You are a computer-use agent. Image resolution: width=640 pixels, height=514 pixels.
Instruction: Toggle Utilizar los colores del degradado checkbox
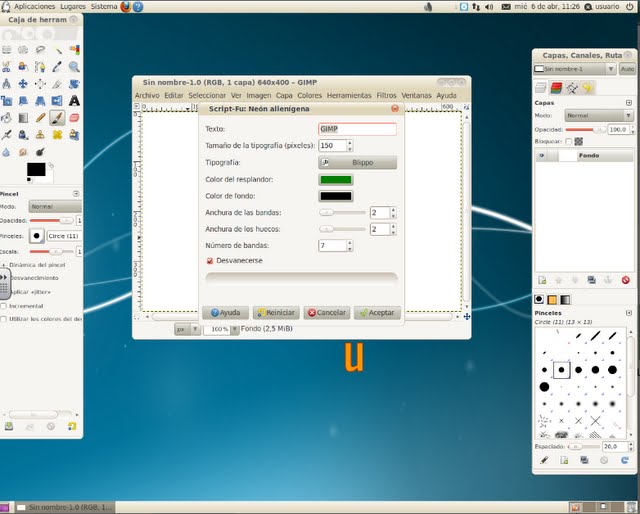[4, 319]
